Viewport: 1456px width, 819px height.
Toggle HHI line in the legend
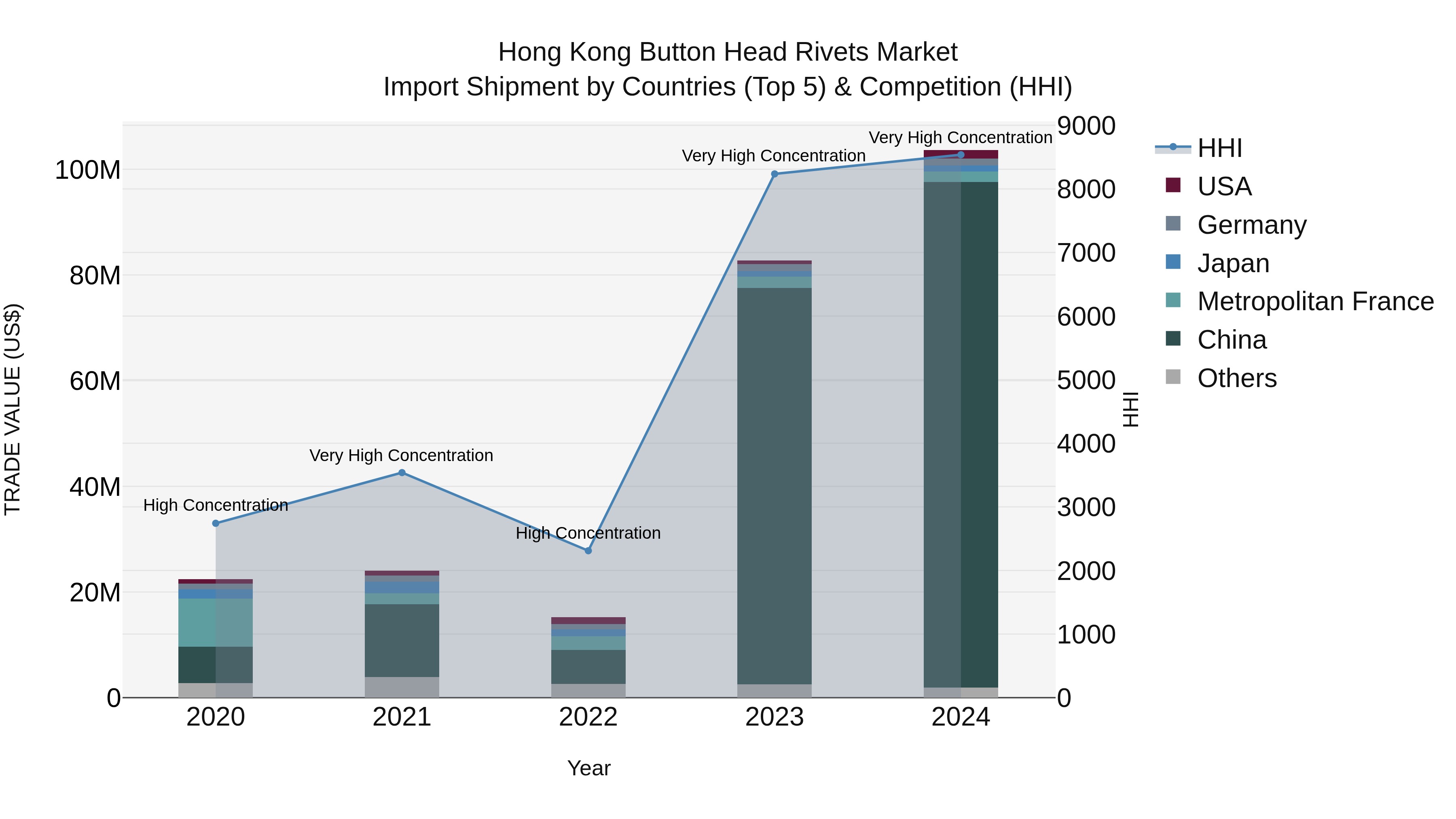(1198, 148)
